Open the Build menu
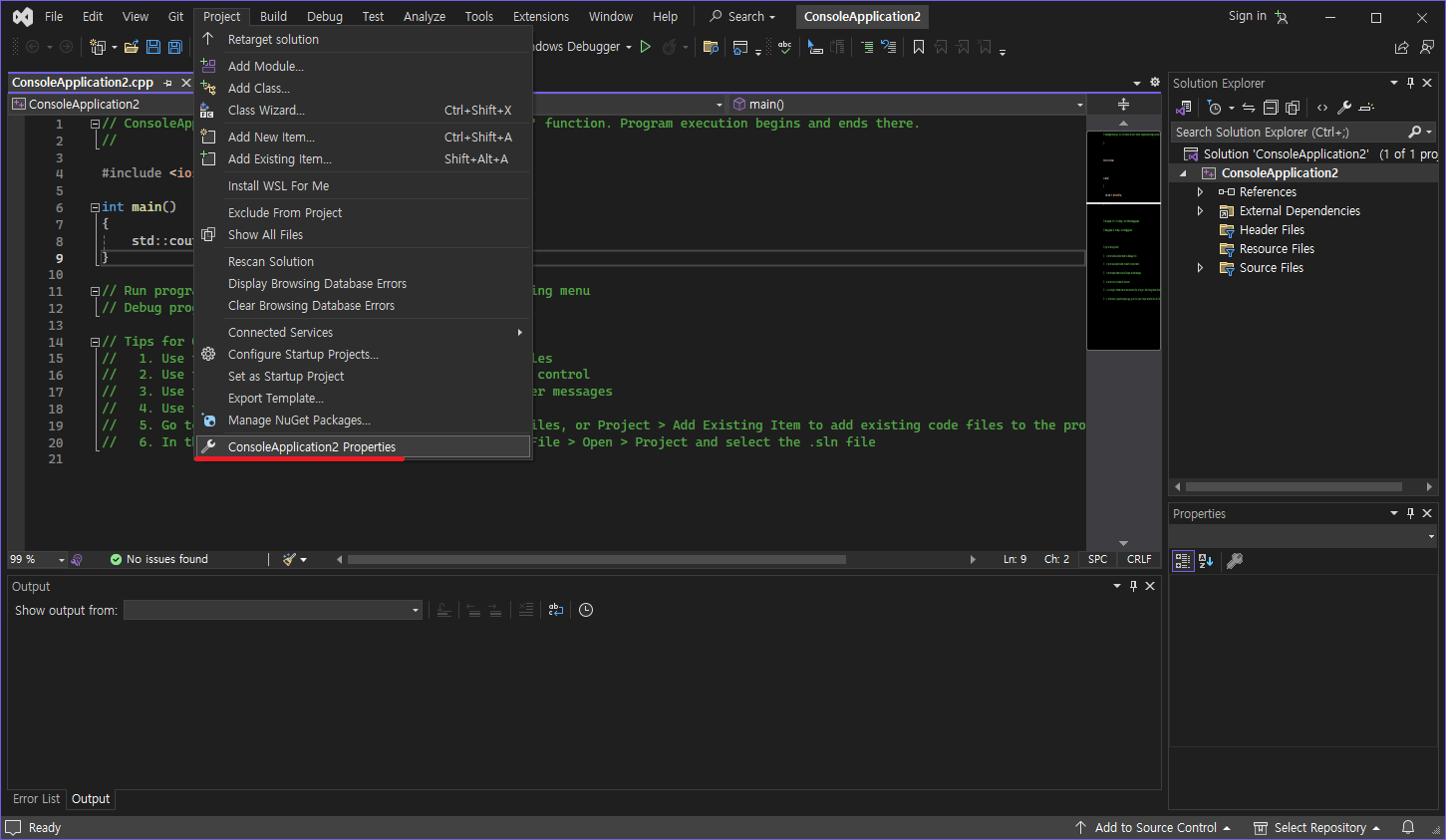 tap(273, 17)
